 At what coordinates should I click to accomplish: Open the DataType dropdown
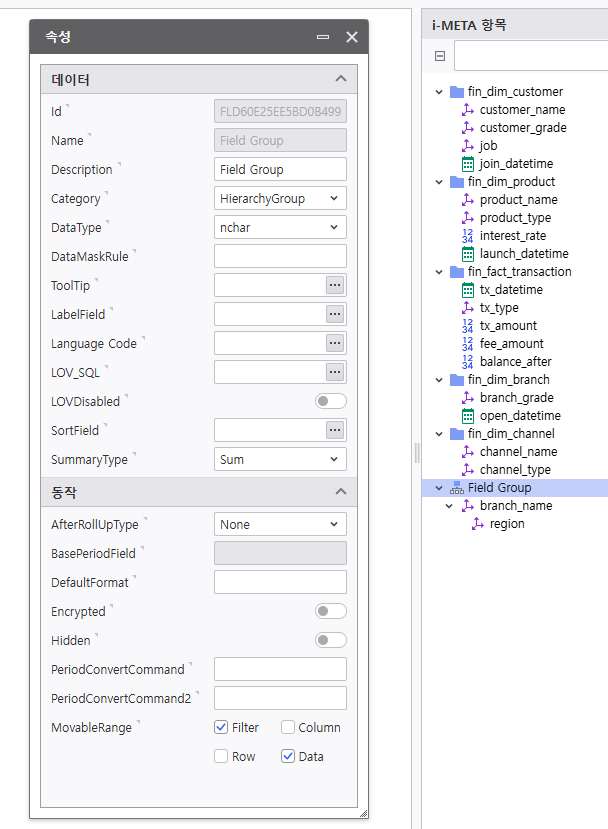[280, 227]
